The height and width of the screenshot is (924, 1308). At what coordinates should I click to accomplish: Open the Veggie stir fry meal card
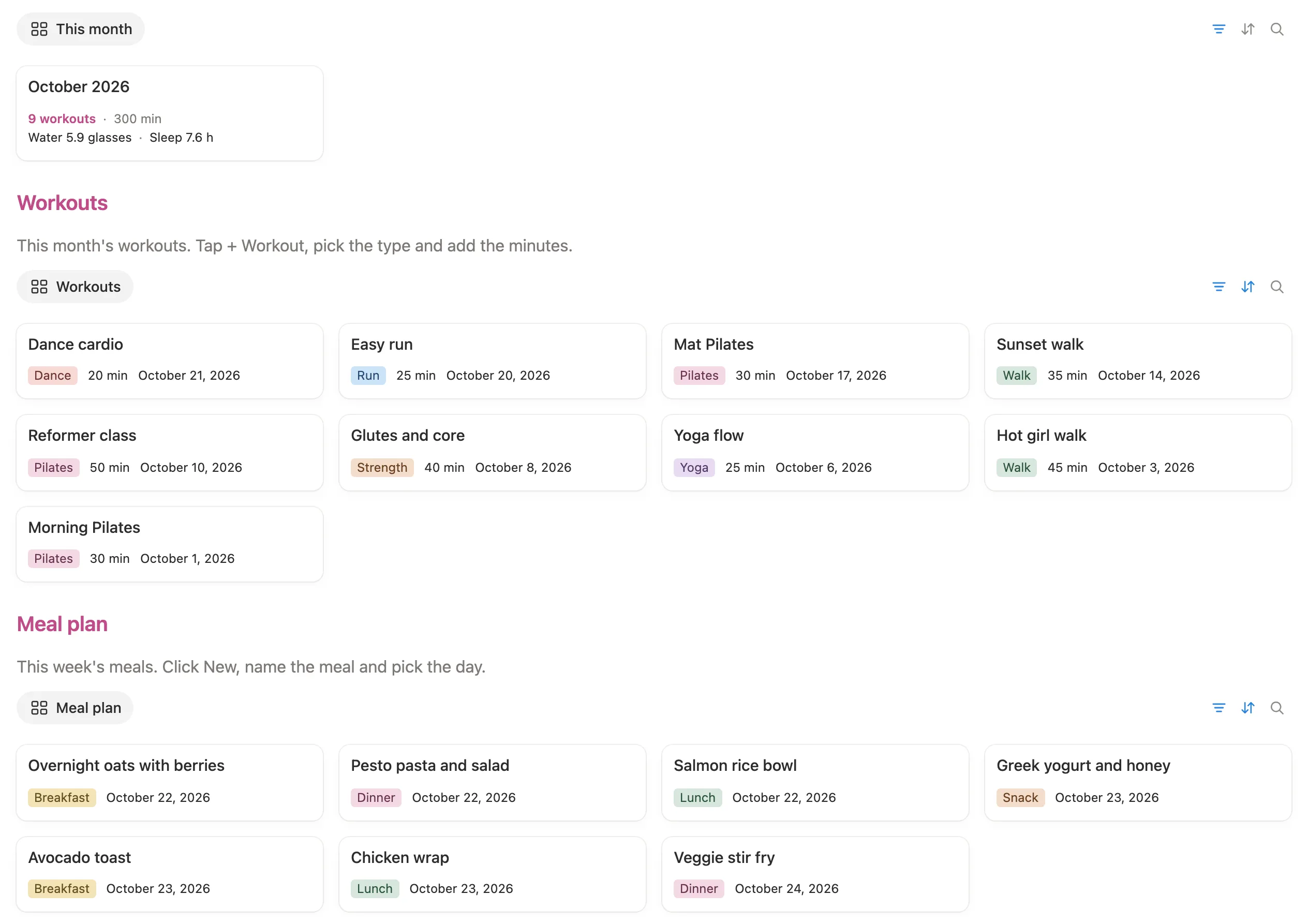(x=815, y=874)
